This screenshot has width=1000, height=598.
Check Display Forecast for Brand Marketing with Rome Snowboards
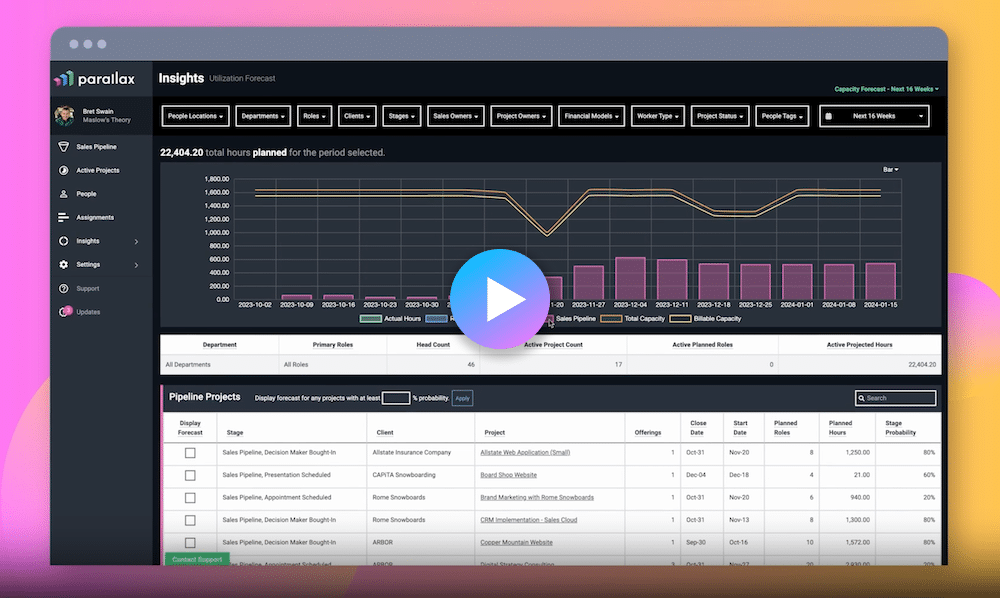(190, 498)
